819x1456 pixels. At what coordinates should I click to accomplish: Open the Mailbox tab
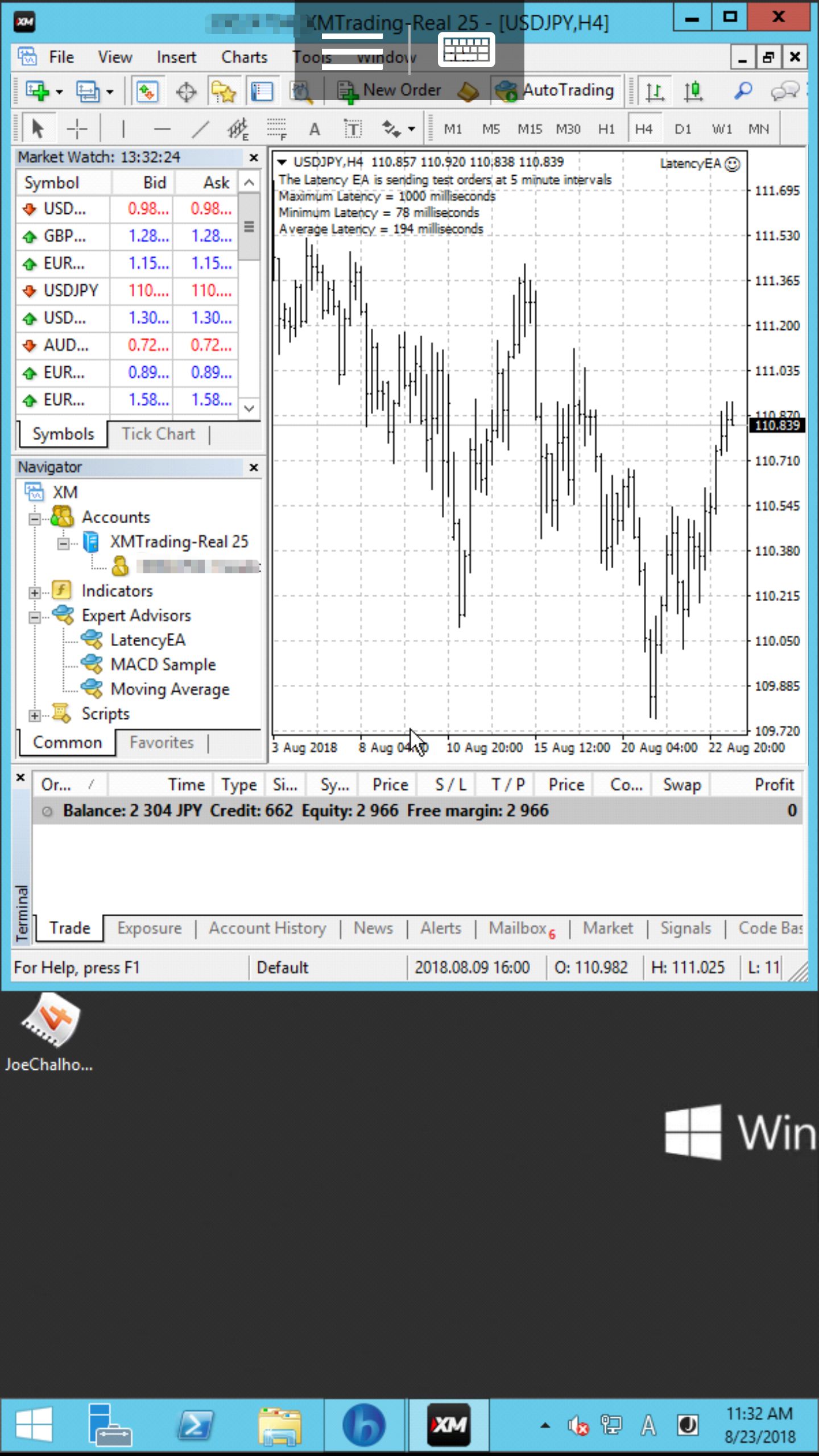522,928
